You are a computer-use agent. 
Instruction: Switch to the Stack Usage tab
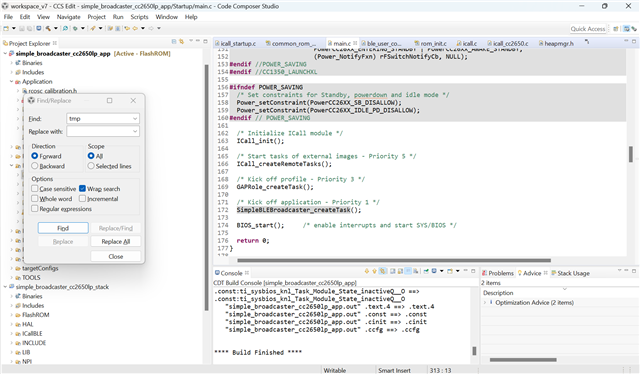click(570, 273)
